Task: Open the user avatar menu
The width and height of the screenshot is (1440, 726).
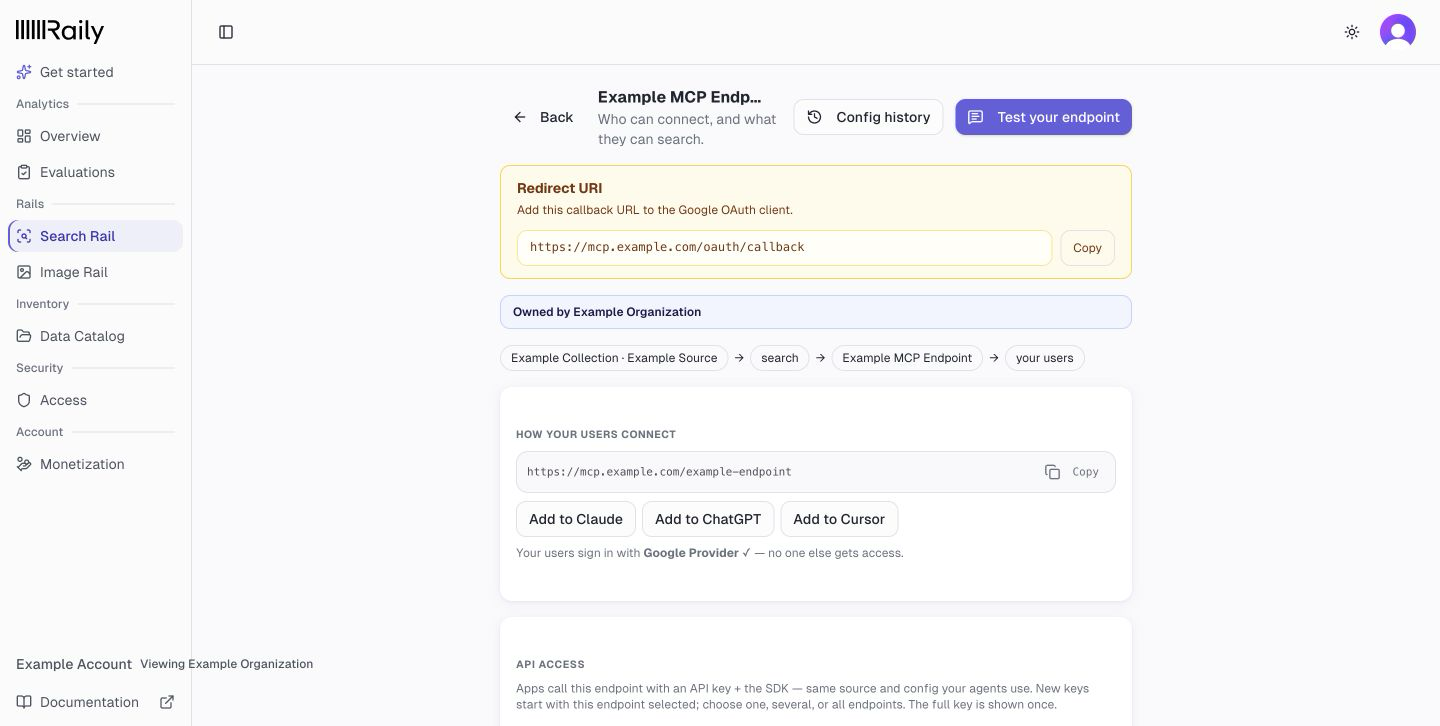Action: coord(1398,32)
